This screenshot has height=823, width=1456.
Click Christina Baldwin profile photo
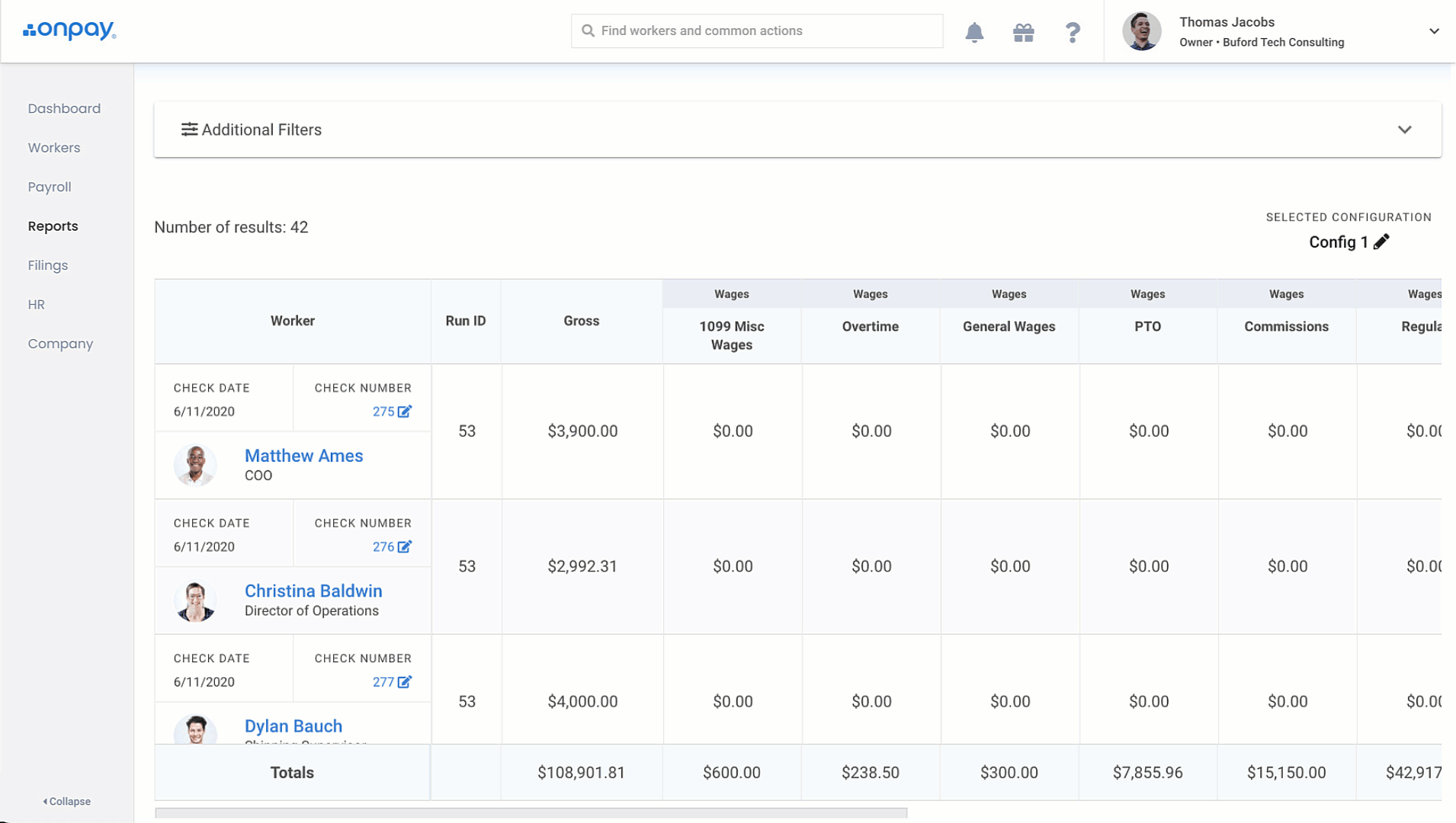(195, 600)
